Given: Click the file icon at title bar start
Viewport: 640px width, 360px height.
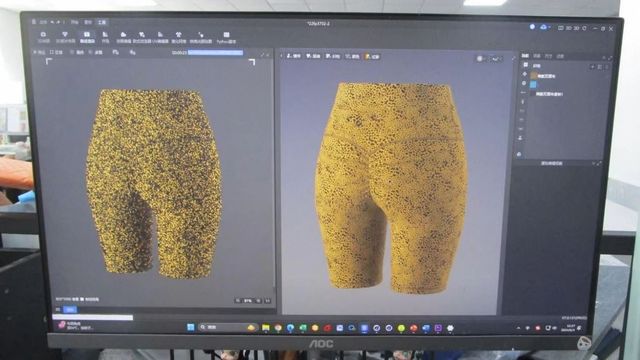Looking at the screenshot, I should pos(34,22).
